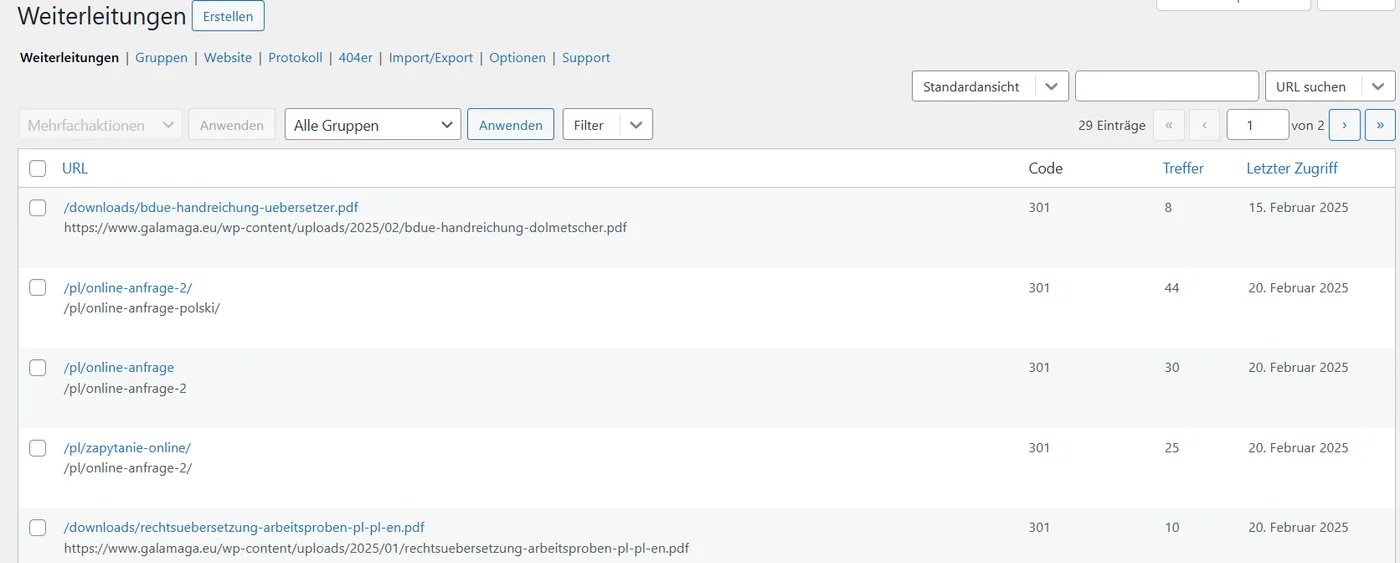Image resolution: width=1400 pixels, height=563 pixels.
Task: Open the Mehrfachaktionen dropdown
Action: (x=100, y=125)
